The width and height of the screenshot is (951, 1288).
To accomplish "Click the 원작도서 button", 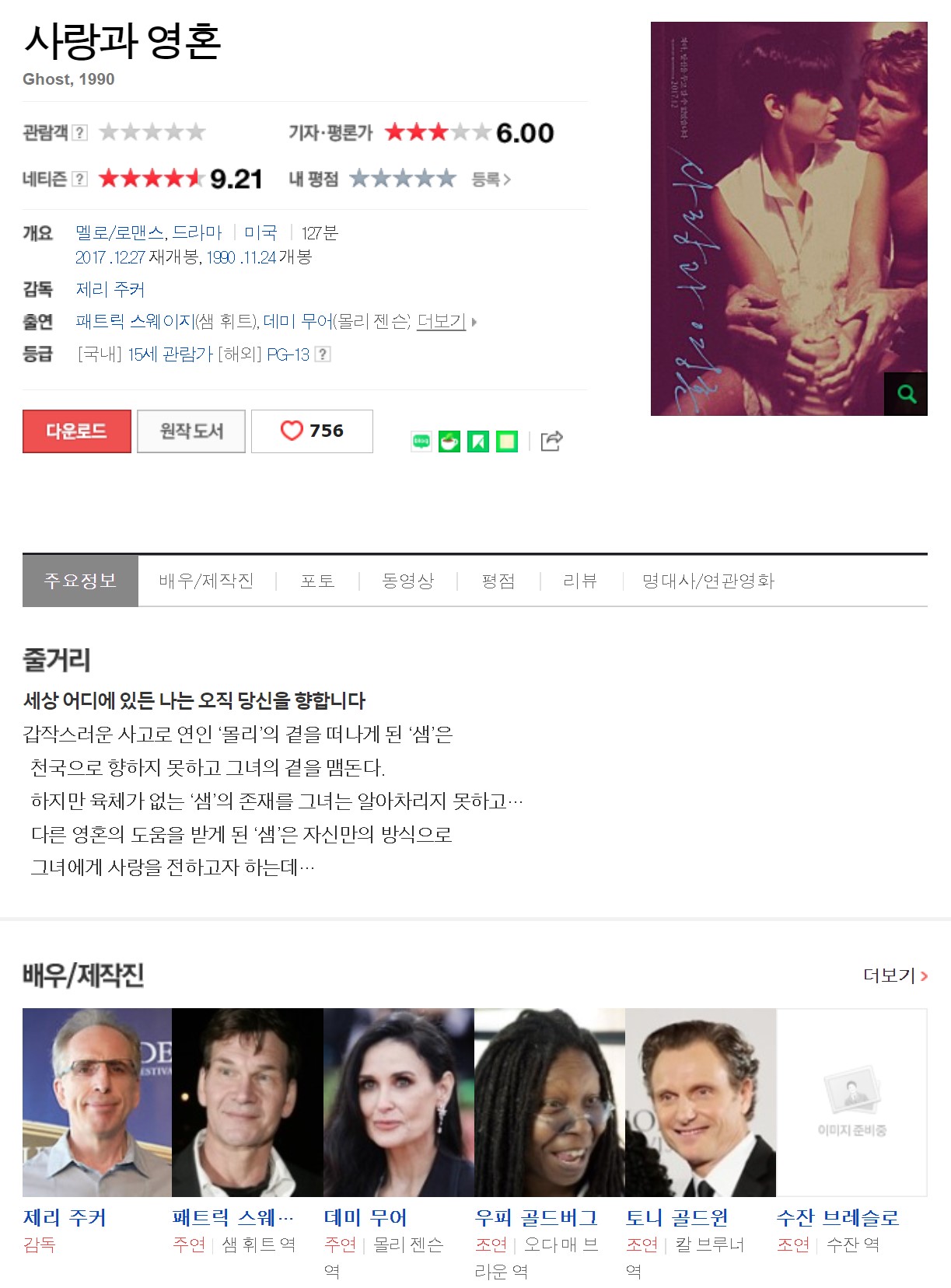I will pyautogui.click(x=191, y=431).
